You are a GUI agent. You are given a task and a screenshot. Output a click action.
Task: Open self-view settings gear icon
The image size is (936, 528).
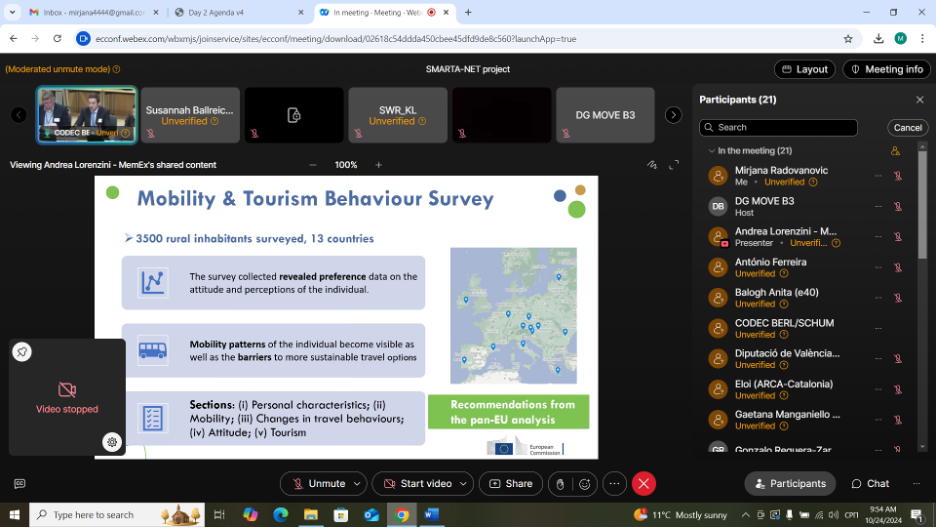(x=112, y=442)
